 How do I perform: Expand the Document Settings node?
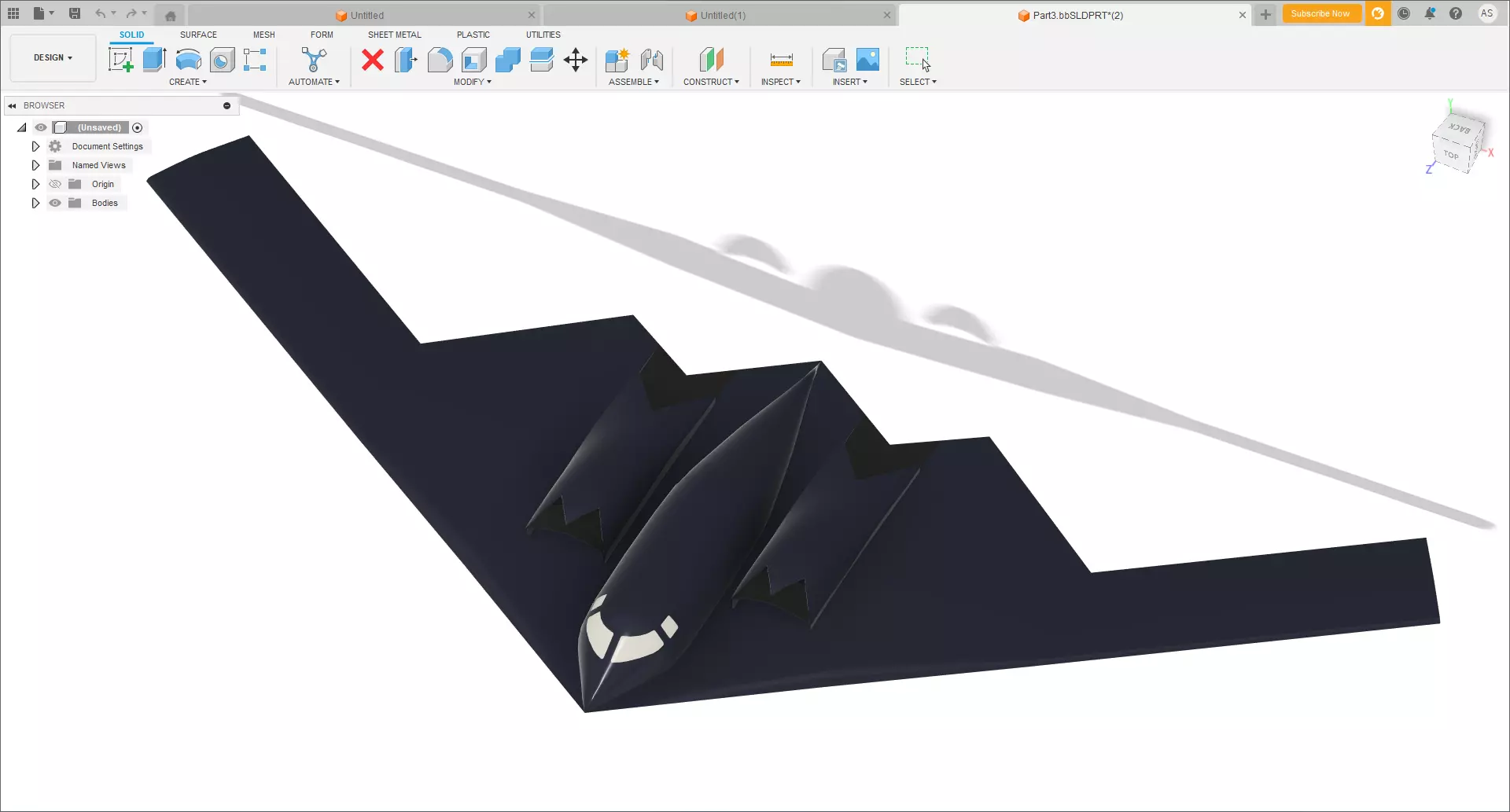click(35, 146)
